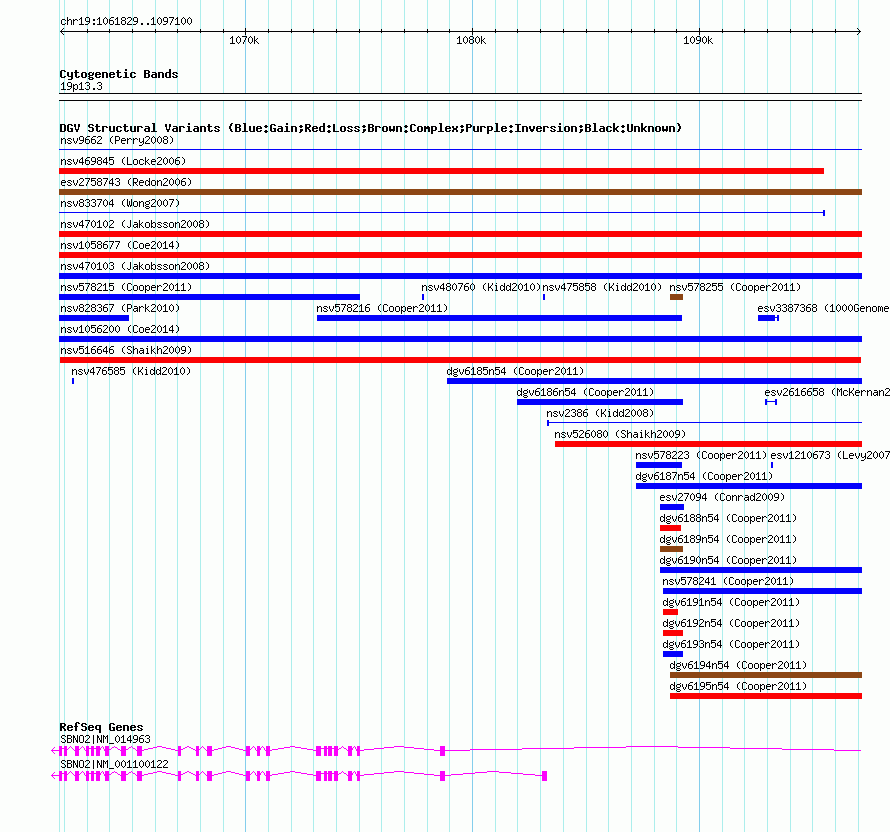The height and width of the screenshot is (832, 890).
Task: Click the dgv6192n54 (Cooper2011) label
Action: (731, 623)
